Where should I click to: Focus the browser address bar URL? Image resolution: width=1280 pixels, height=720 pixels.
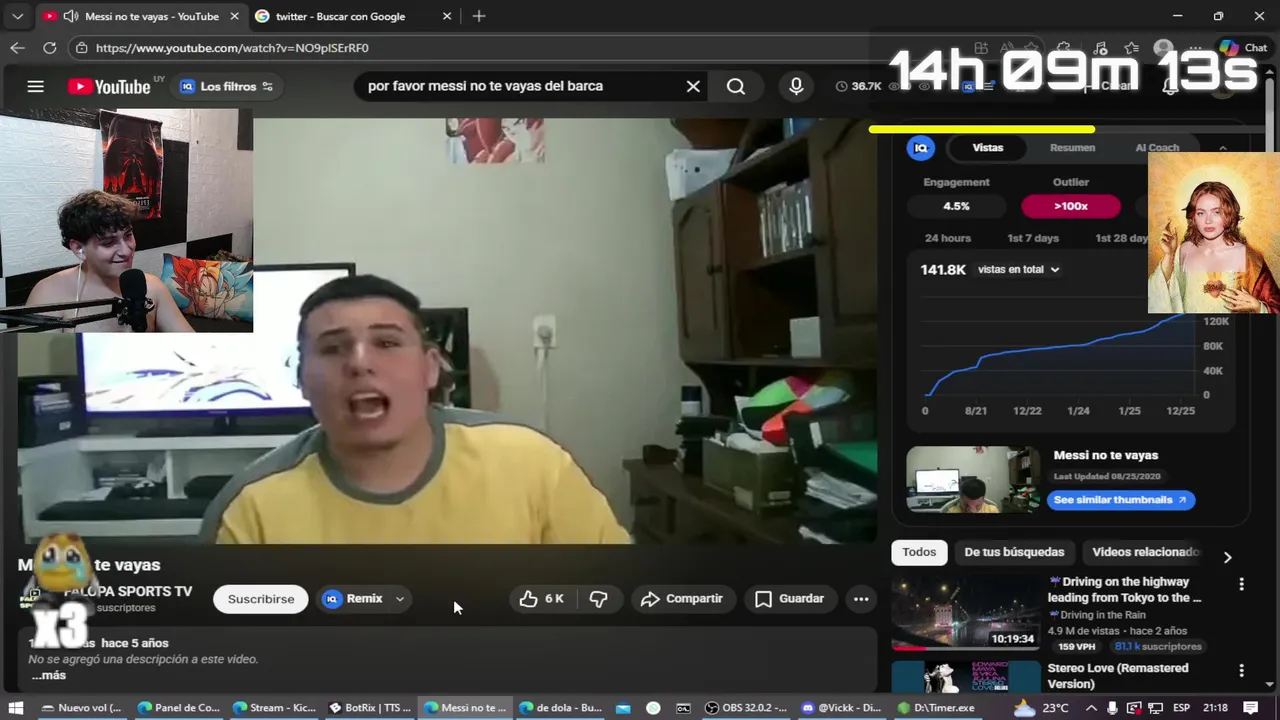click(232, 48)
